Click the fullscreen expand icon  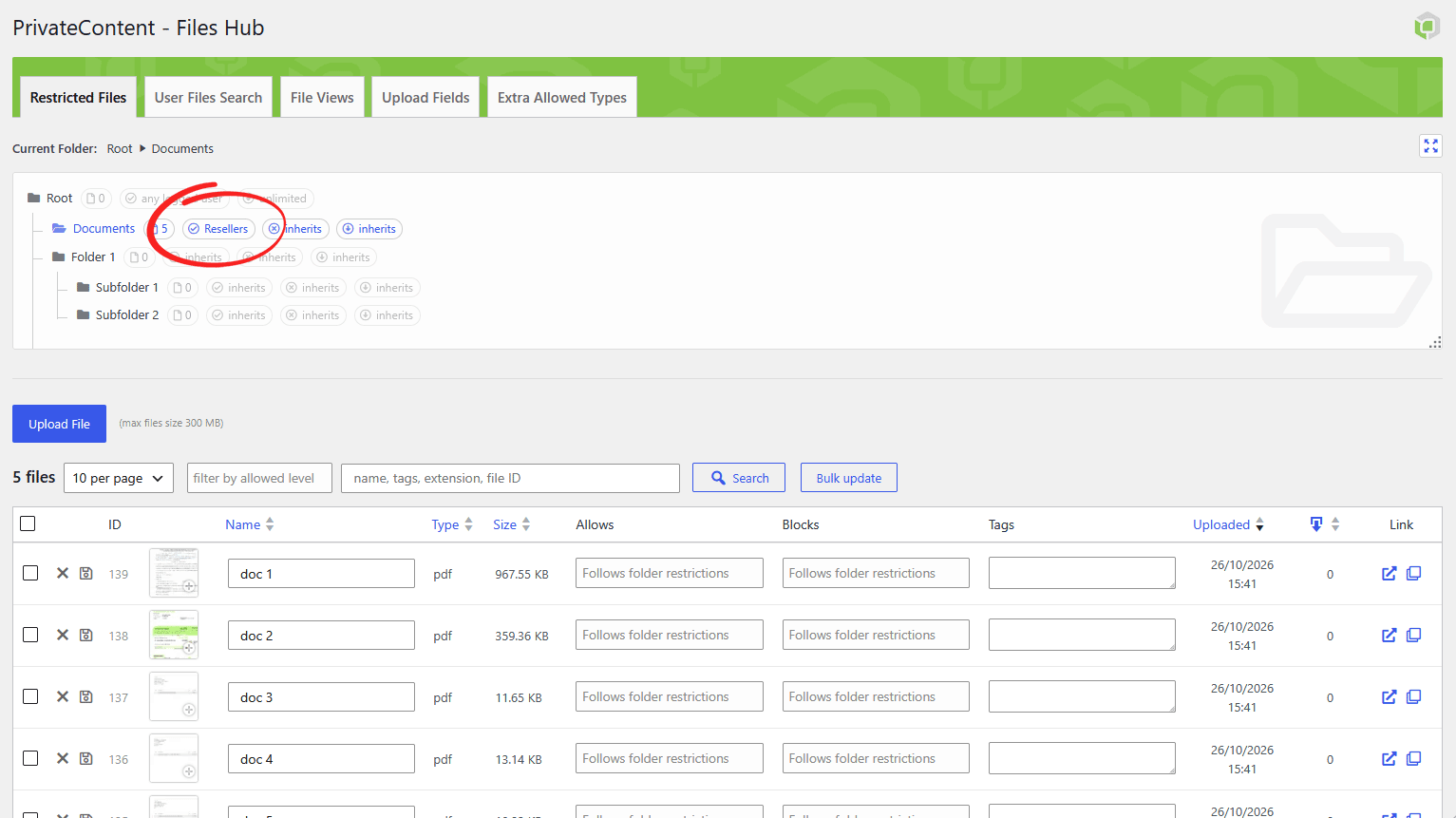[x=1430, y=145]
